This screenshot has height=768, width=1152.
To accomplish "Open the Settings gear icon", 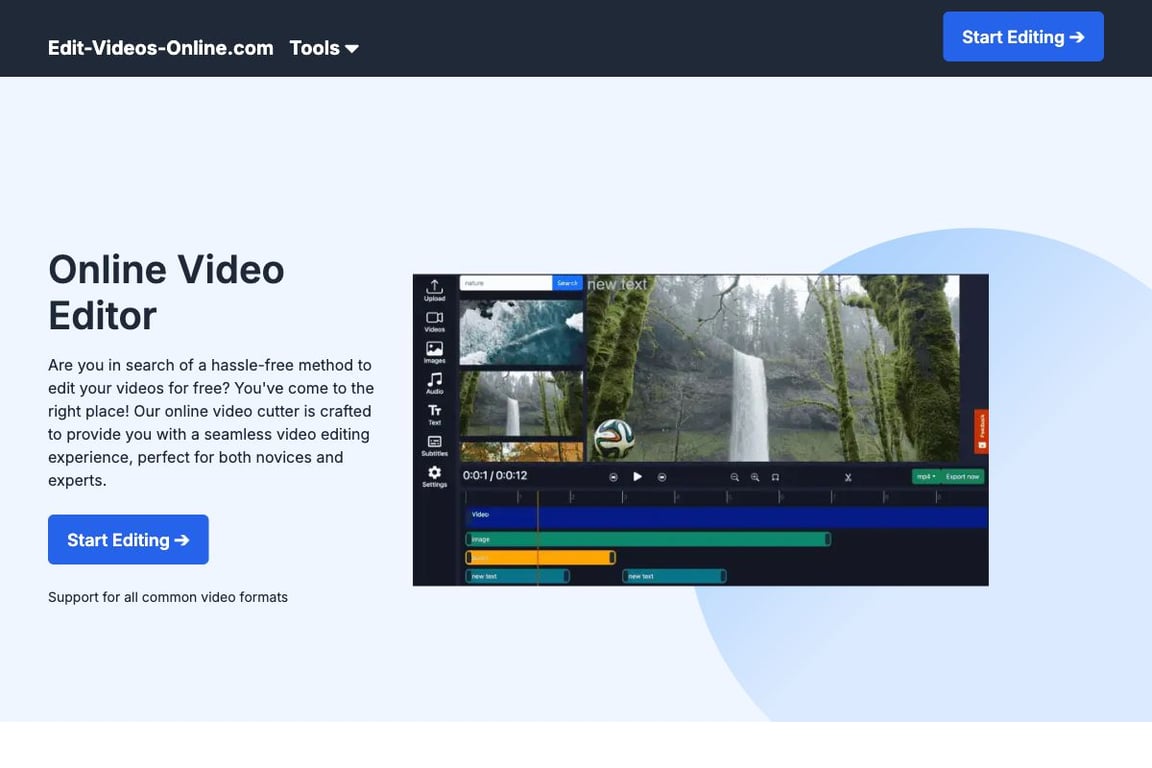I will [434, 477].
